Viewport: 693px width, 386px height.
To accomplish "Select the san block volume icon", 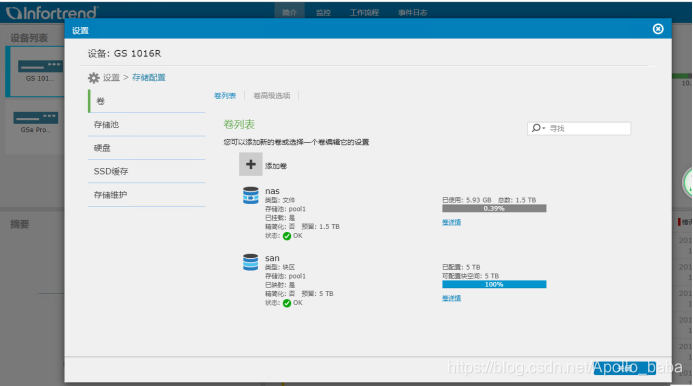I will (251, 262).
